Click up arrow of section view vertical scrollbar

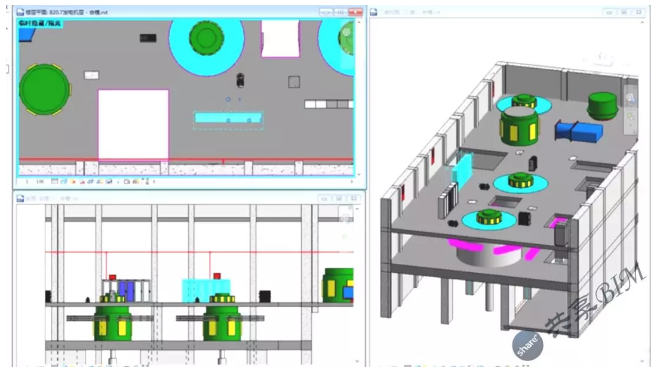pos(357,209)
